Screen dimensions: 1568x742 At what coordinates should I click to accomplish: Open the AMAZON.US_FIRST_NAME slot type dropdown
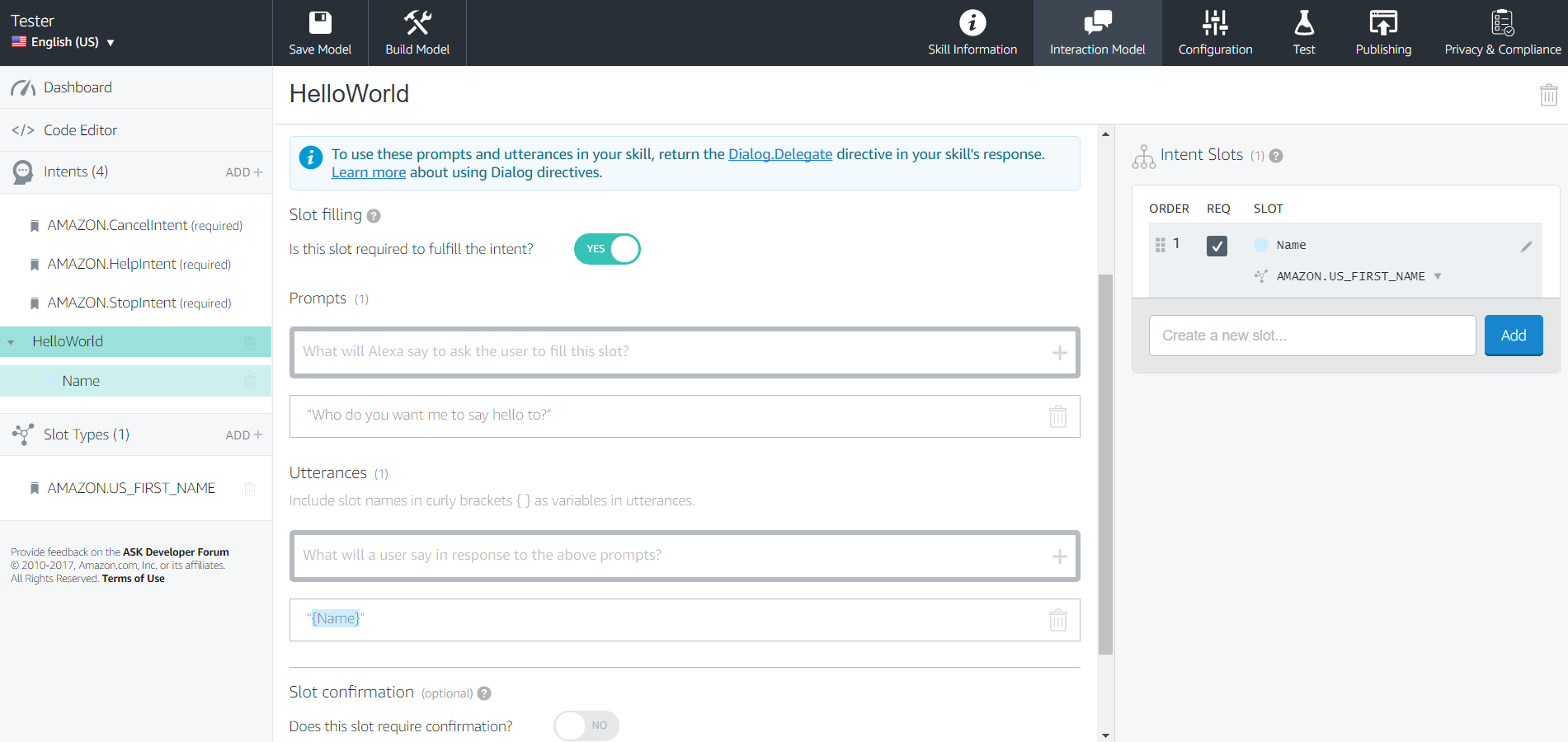tap(1438, 276)
